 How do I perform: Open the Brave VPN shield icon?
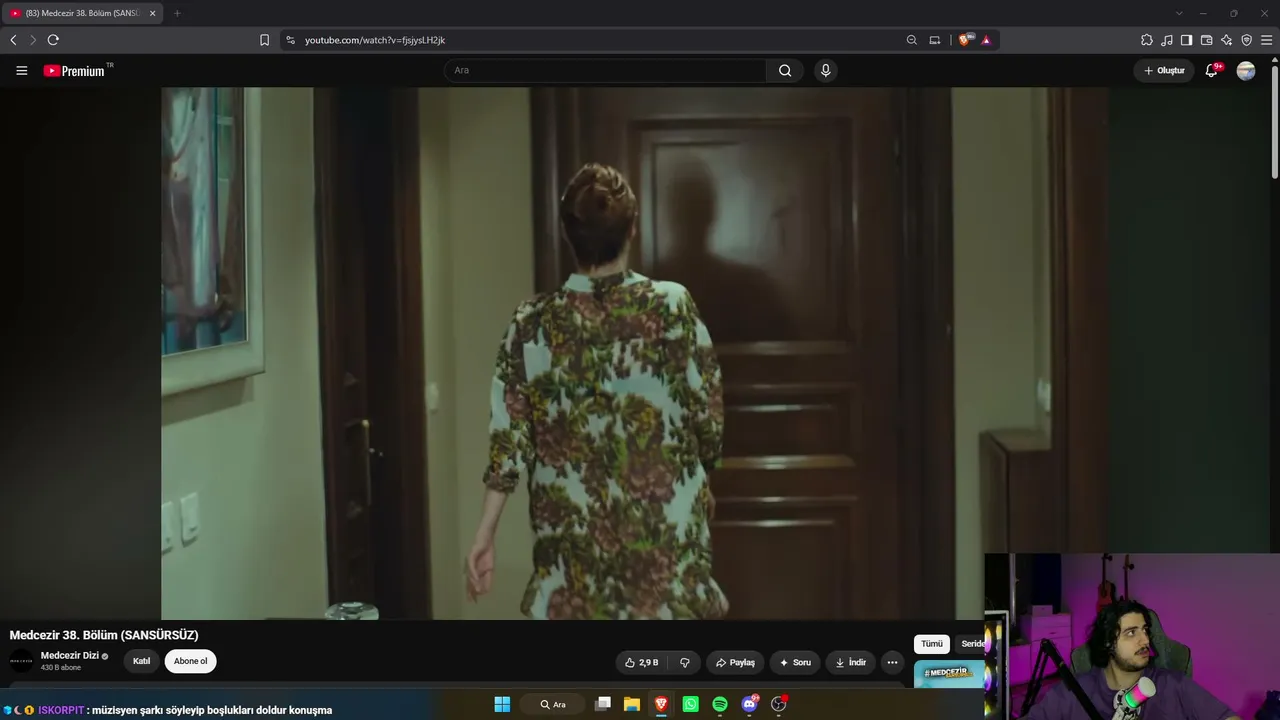[x=1247, y=40]
